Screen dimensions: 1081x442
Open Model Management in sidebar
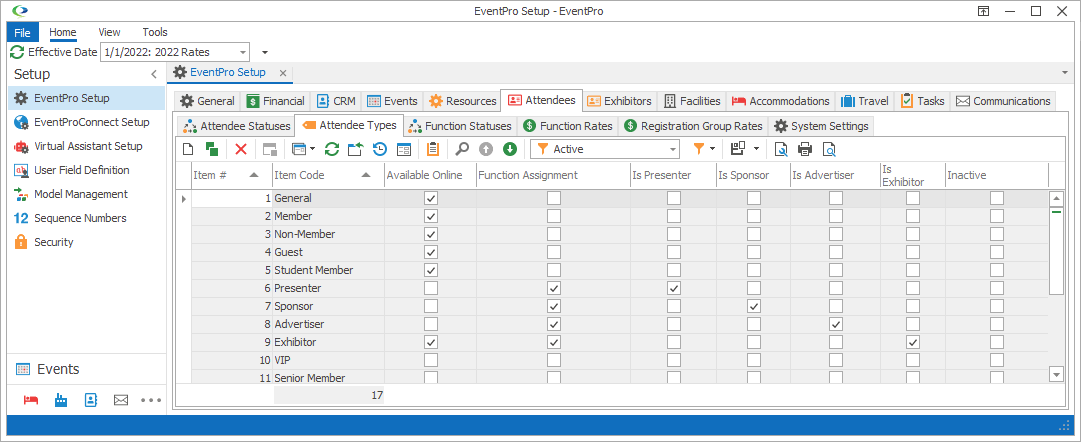86,194
